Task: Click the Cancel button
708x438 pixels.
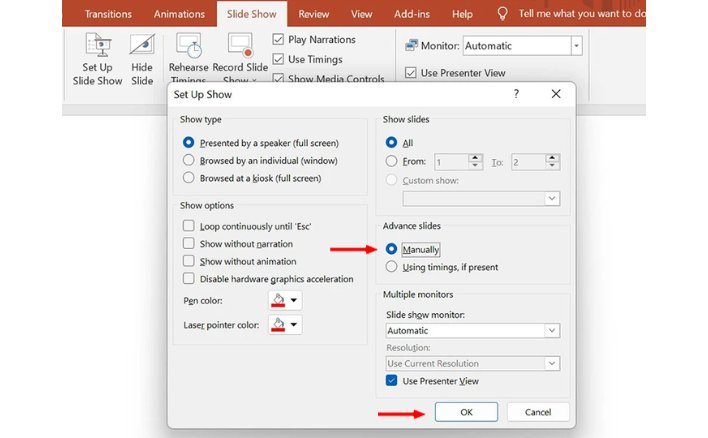Action: (x=538, y=412)
